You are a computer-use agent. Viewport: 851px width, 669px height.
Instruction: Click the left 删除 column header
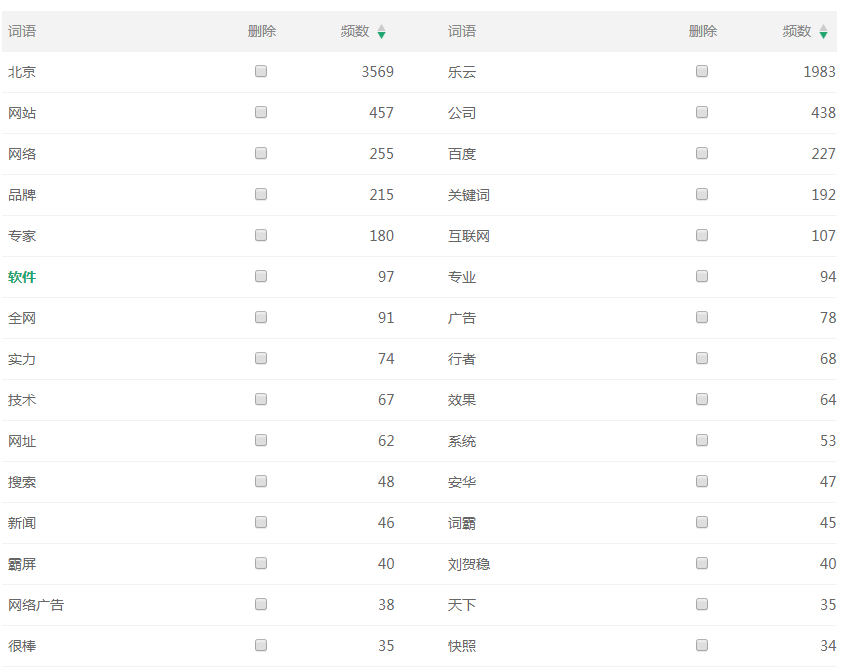click(262, 32)
